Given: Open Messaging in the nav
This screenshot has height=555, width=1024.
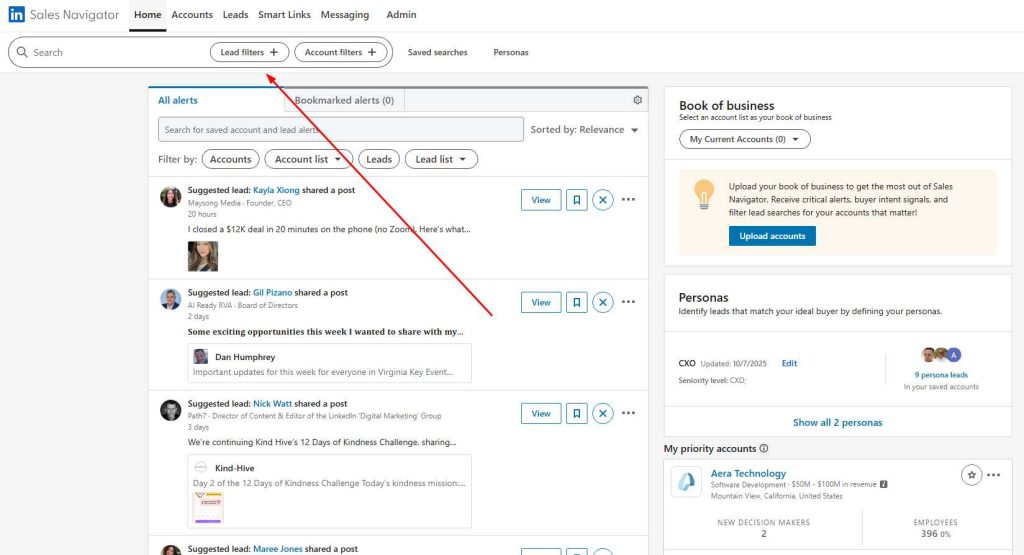Looking at the screenshot, I should 345,14.
